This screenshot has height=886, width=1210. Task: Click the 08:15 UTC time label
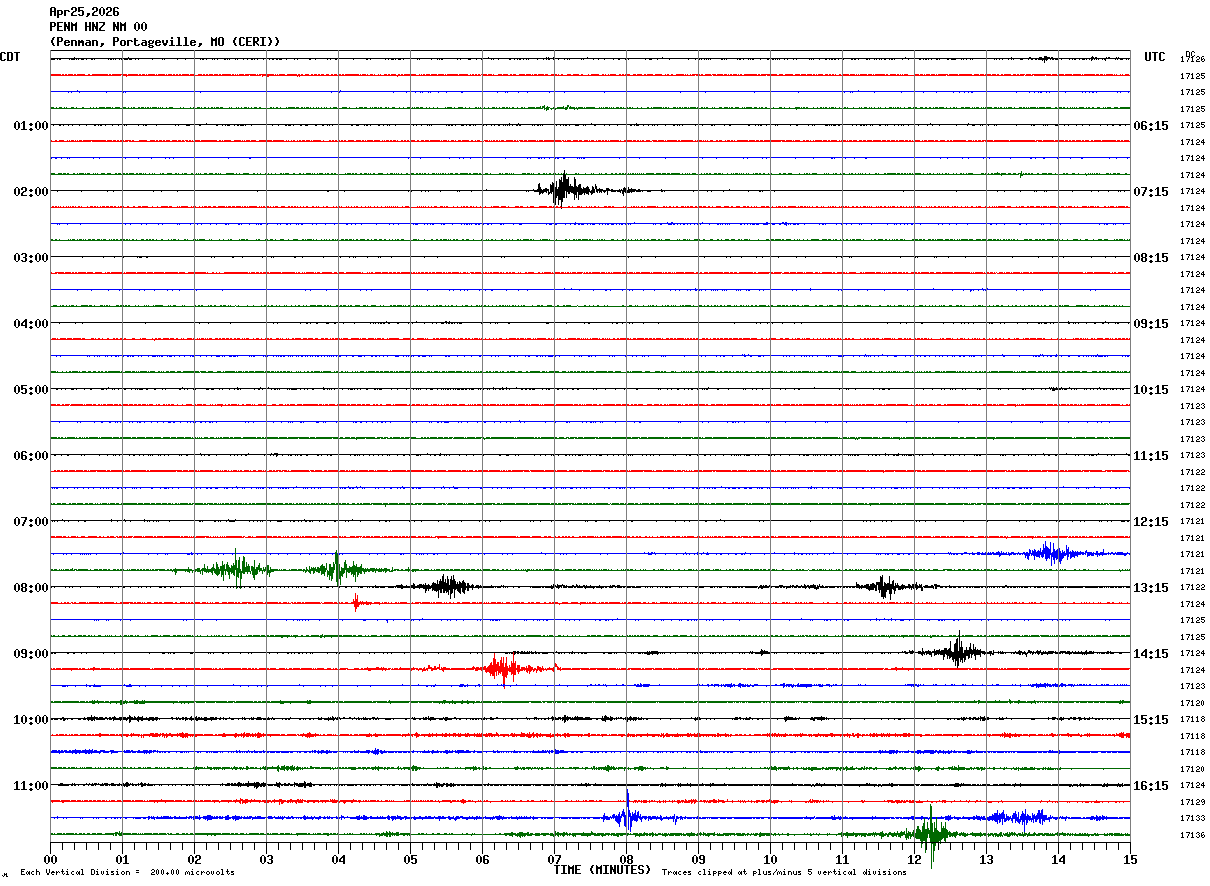tap(1151, 258)
